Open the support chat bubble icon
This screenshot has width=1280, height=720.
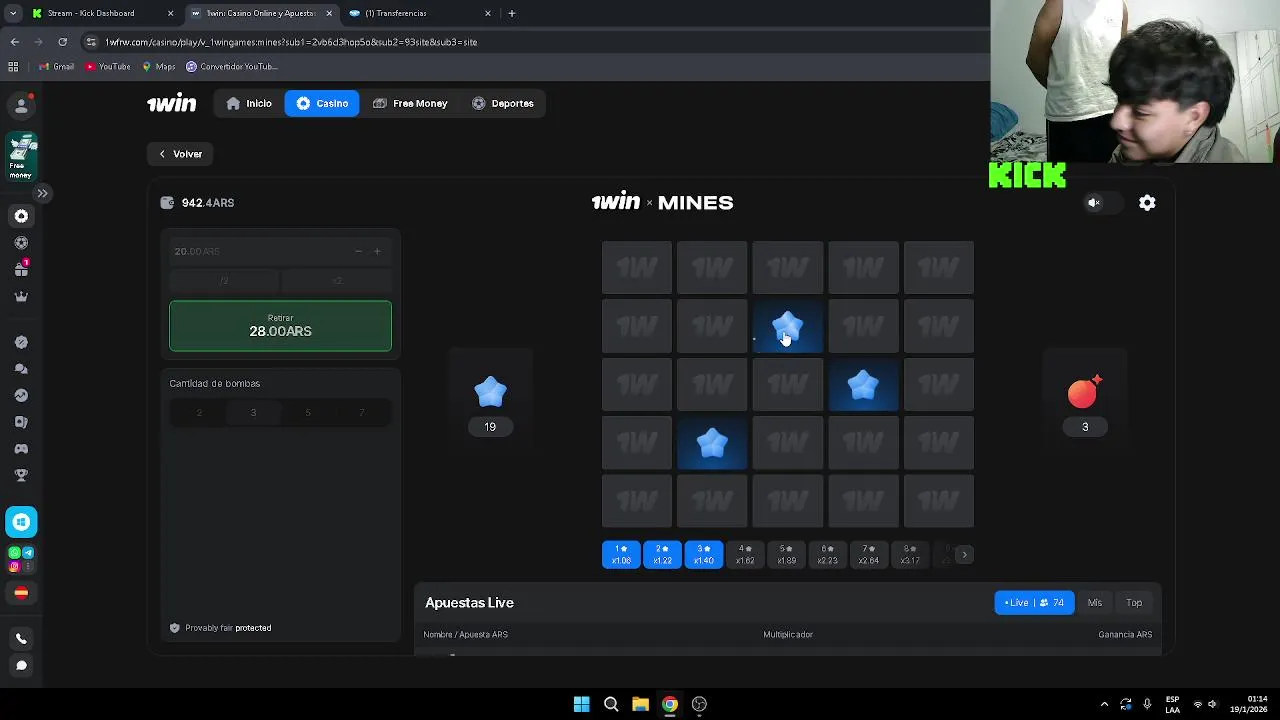[x=21, y=665]
